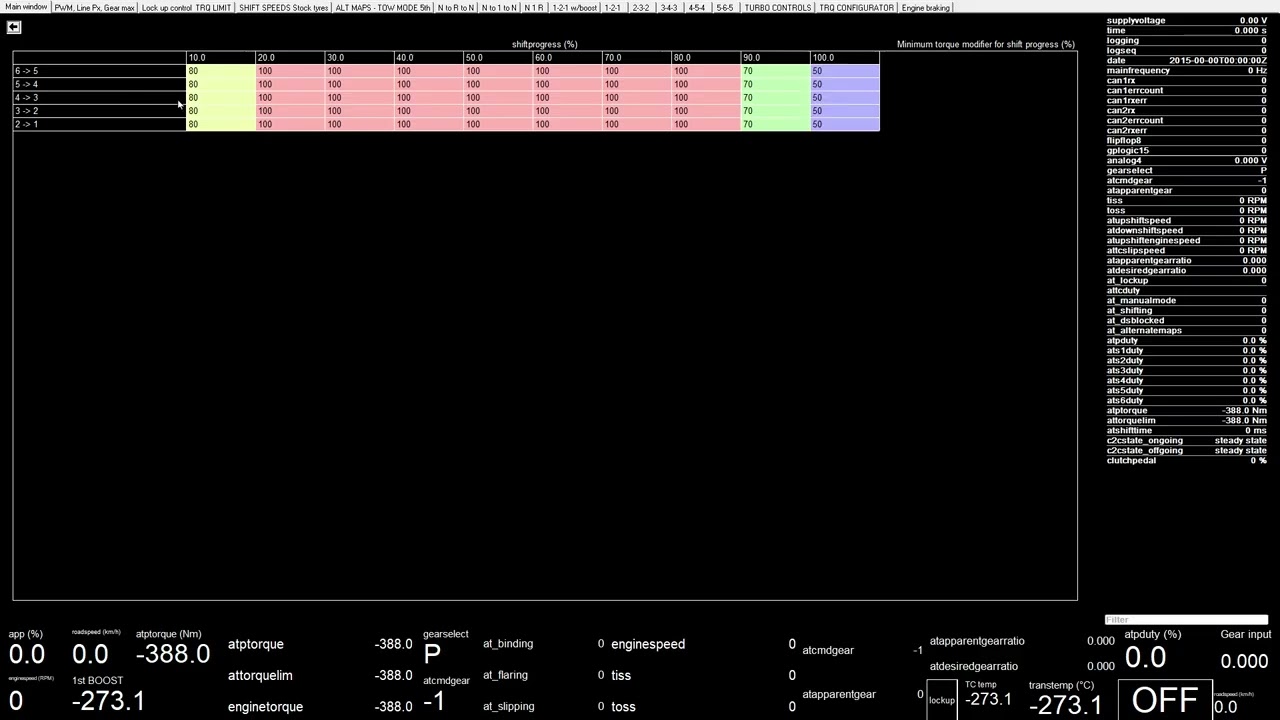Image resolution: width=1280 pixels, height=720 pixels.
Task: Select the date row in the sidebar
Action: (1186, 60)
